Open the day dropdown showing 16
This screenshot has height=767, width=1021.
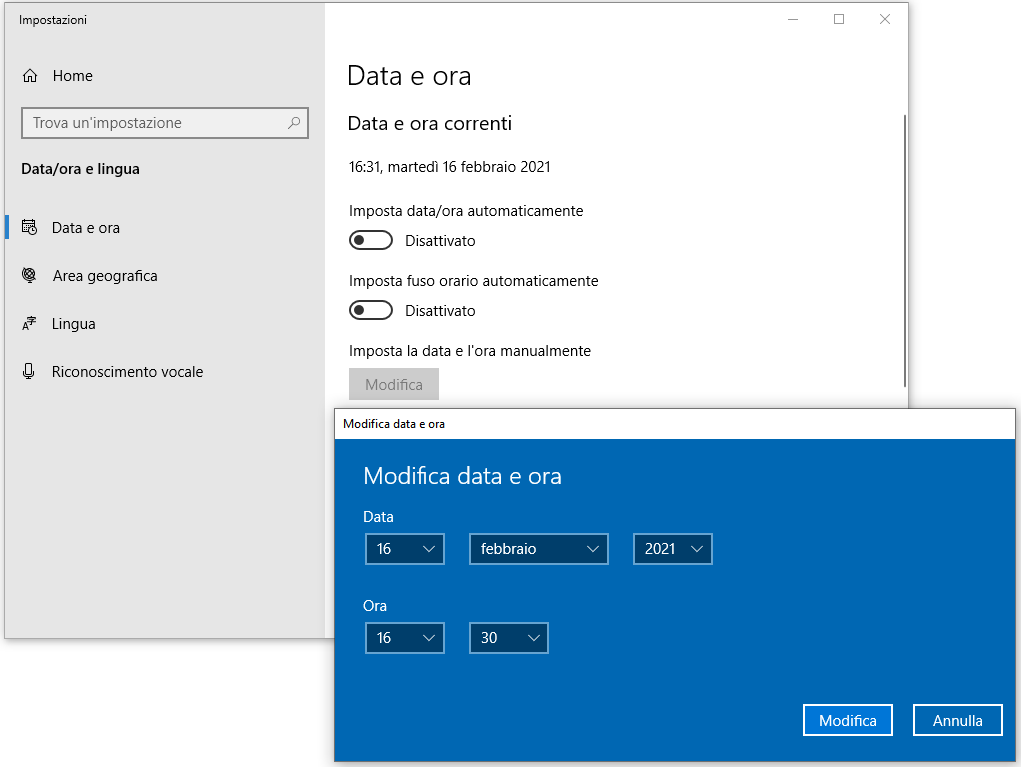[x=405, y=549]
